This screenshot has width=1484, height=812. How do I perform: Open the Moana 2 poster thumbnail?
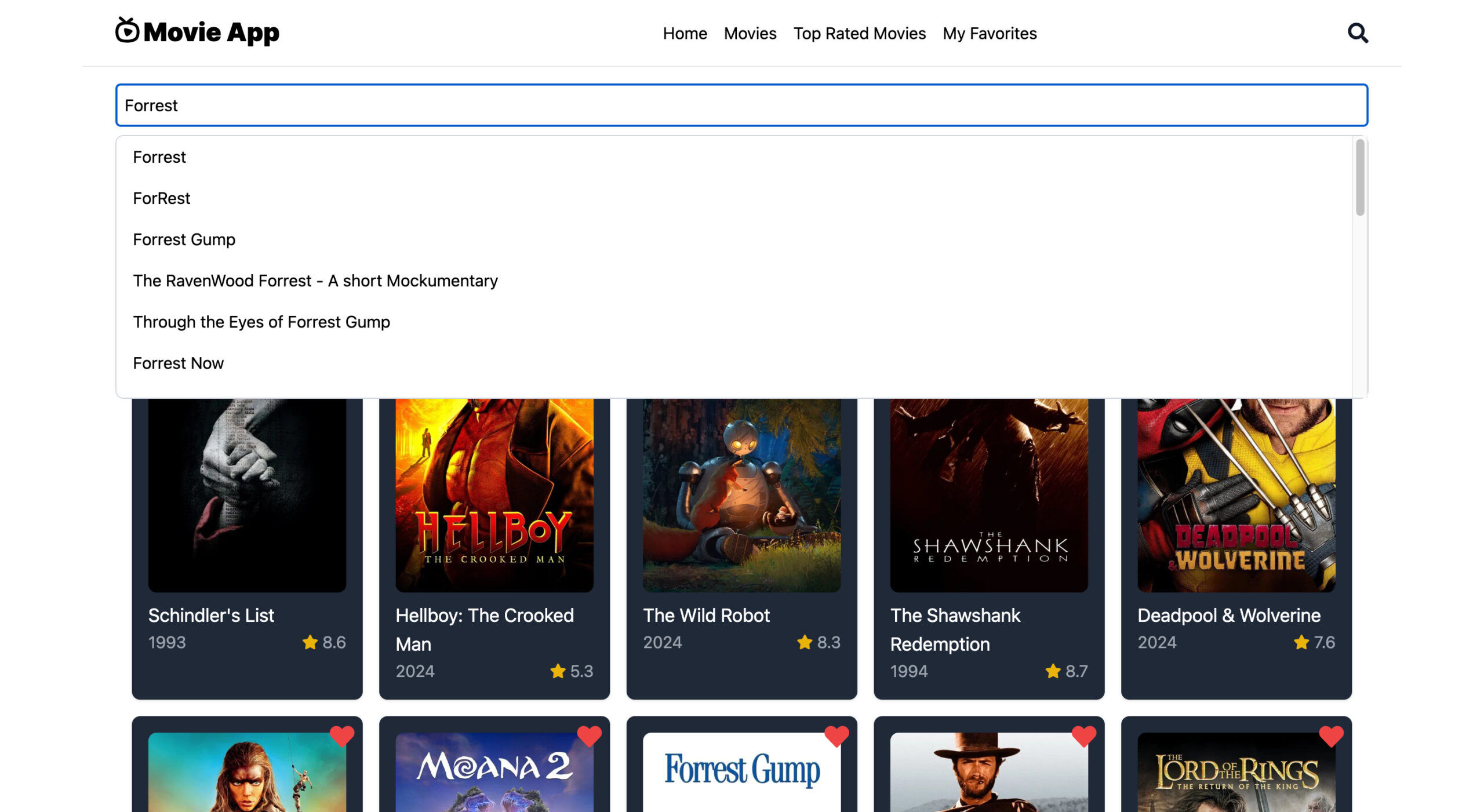point(494,772)
